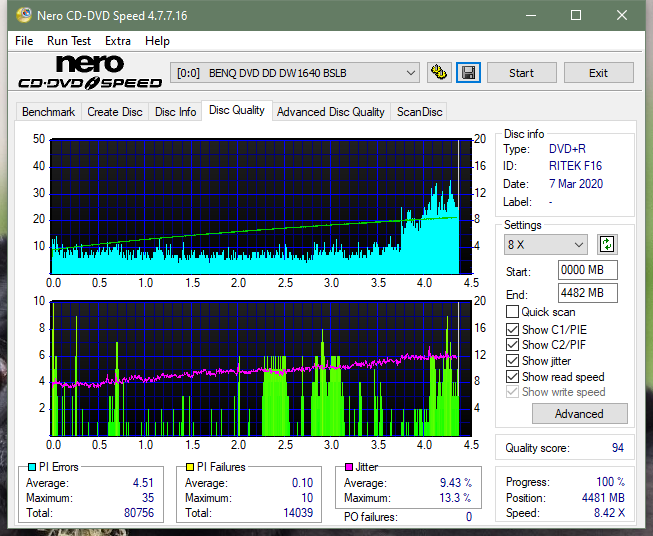This screenshot has height=536, width=653.
Task: Click PI Errors maximum value 35
Action: (x=148, y=498)
